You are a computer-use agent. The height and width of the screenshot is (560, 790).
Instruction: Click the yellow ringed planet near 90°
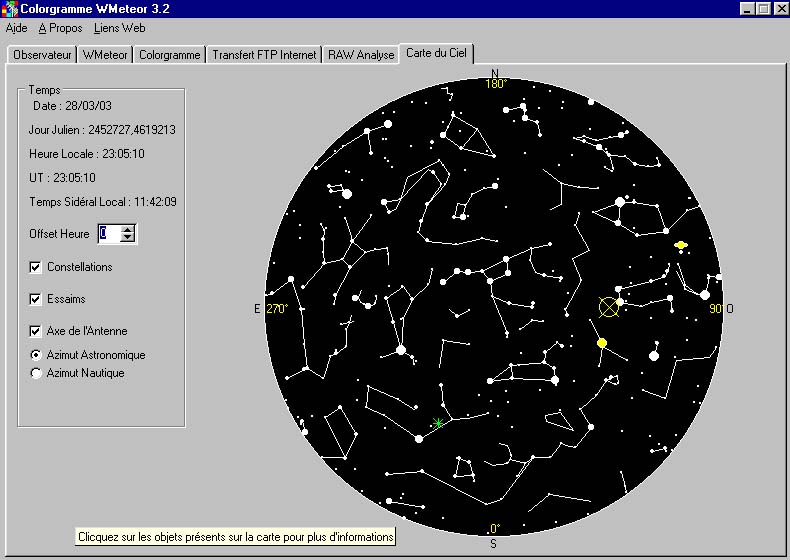click(681, 245)
